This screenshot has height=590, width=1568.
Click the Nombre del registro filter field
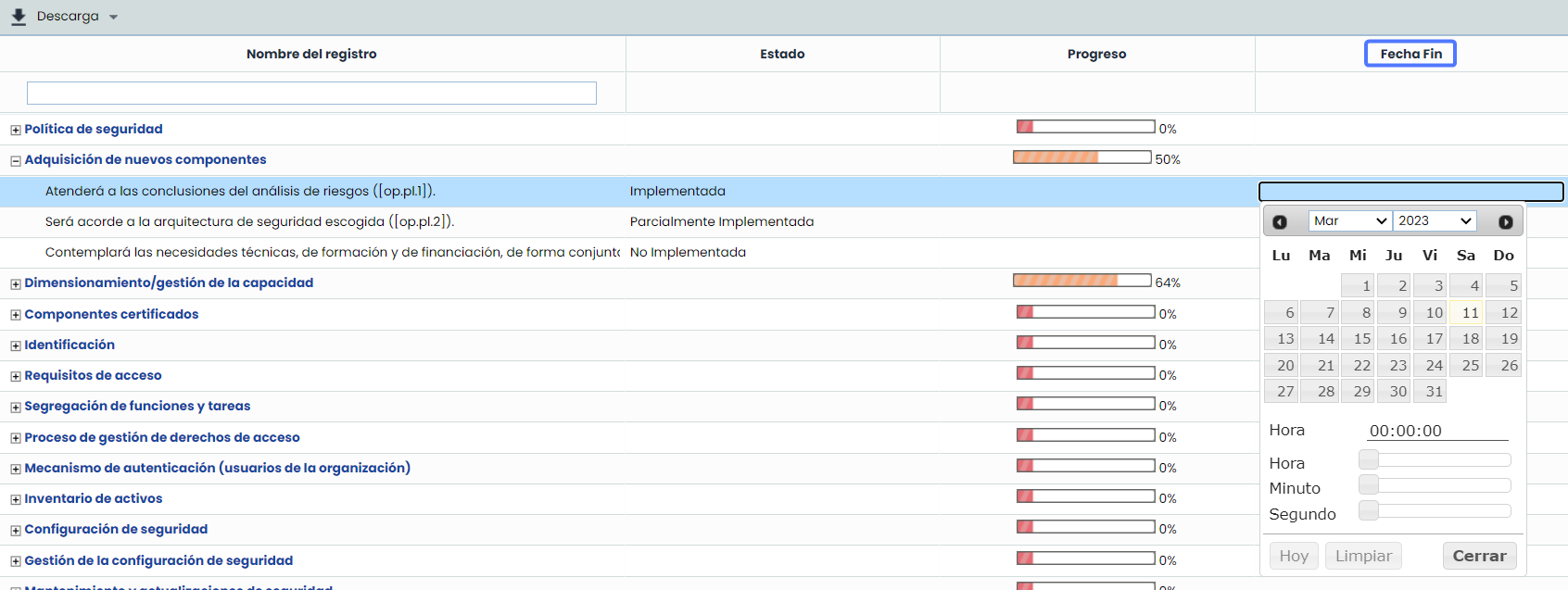coord(311,93)
